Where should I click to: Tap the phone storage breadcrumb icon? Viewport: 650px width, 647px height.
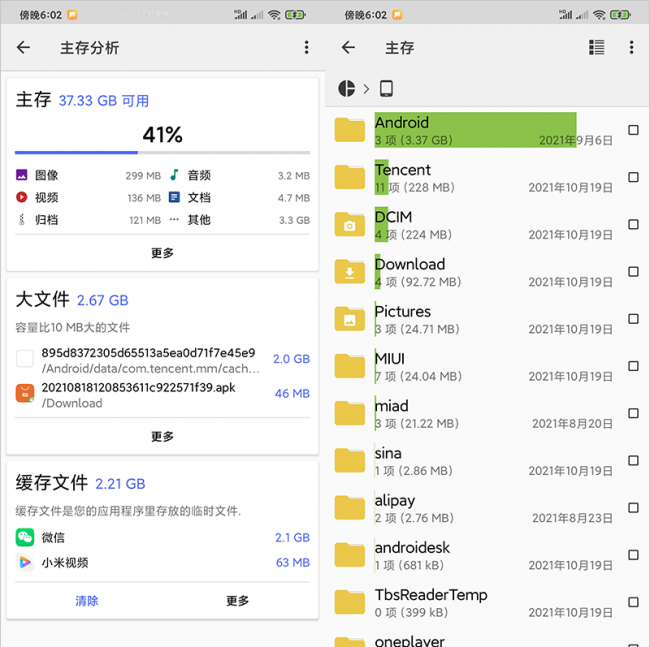(386, 88)
